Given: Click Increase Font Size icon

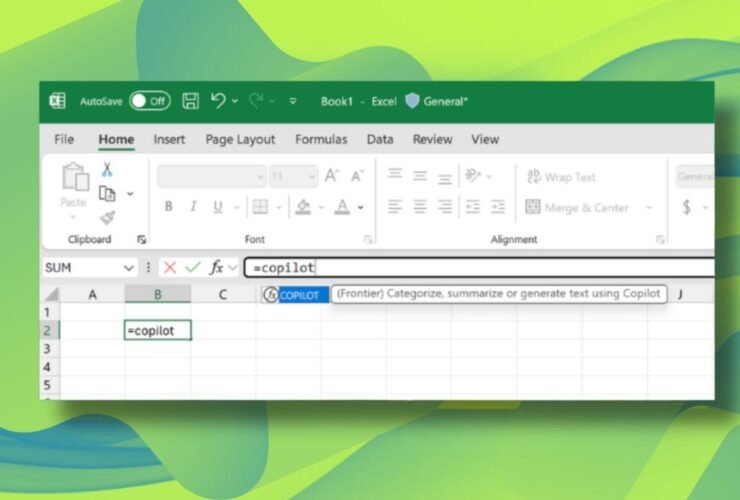Looking at the screenshot, I should 332,176.
